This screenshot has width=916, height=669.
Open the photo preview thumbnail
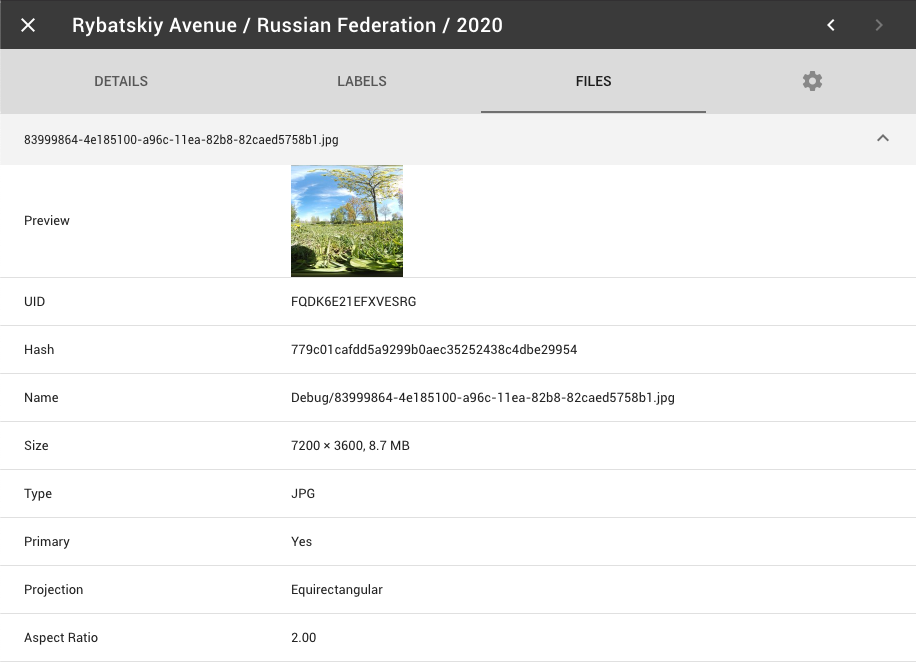click(x=346, y=220)
